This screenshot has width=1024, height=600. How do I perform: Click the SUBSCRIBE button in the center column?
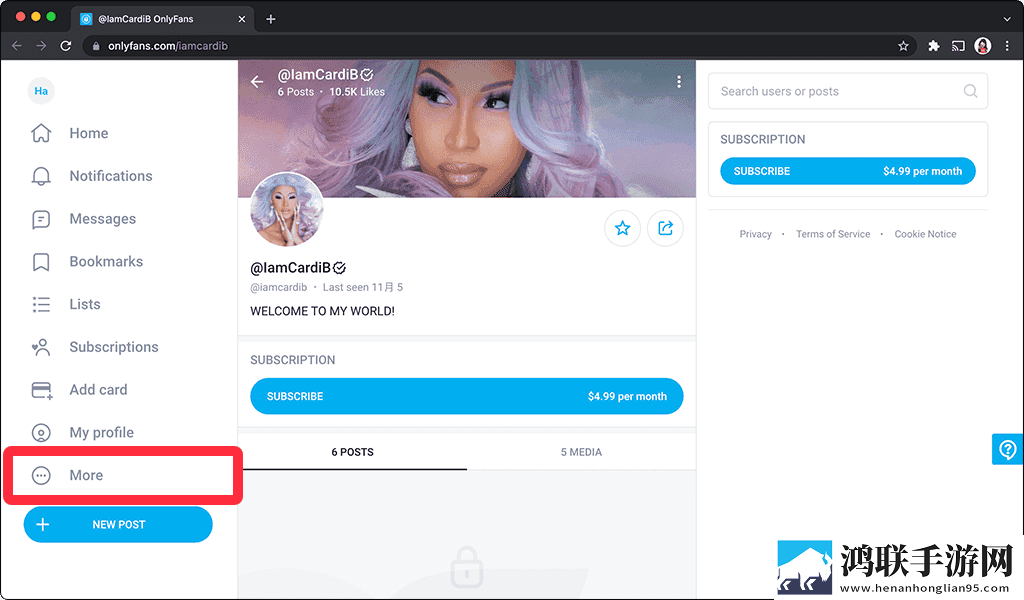coord(466,396)
